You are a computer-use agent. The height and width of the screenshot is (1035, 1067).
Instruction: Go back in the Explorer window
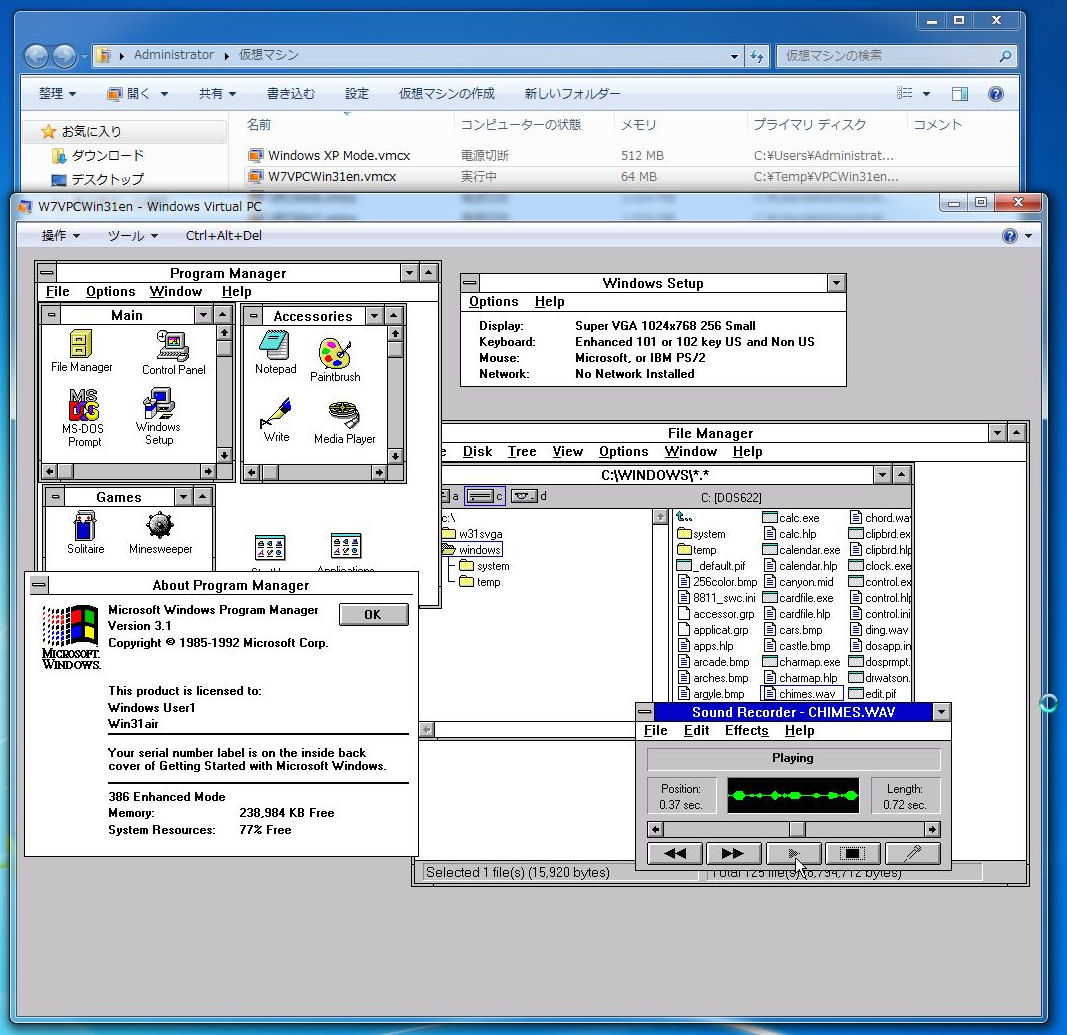(x=37, y=56)
